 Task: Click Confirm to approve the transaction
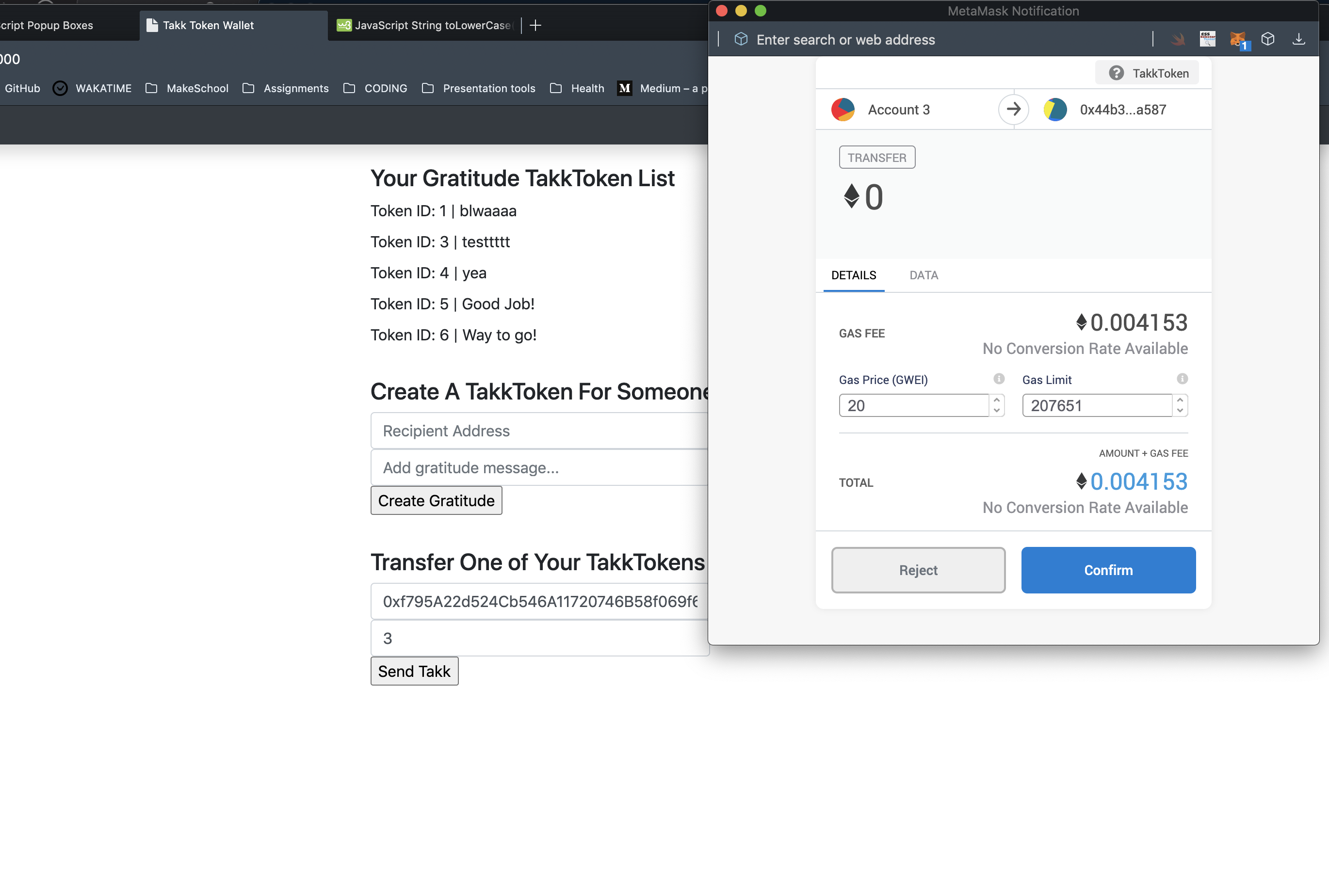(x=1108, y=570)
